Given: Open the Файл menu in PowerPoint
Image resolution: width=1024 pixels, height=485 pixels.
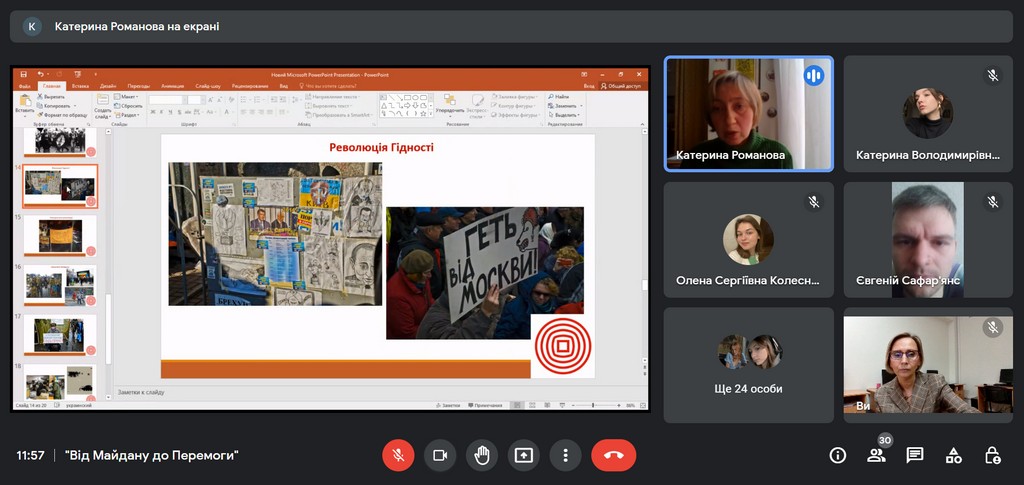Looking at the screenshot, I should coord(24,86).
